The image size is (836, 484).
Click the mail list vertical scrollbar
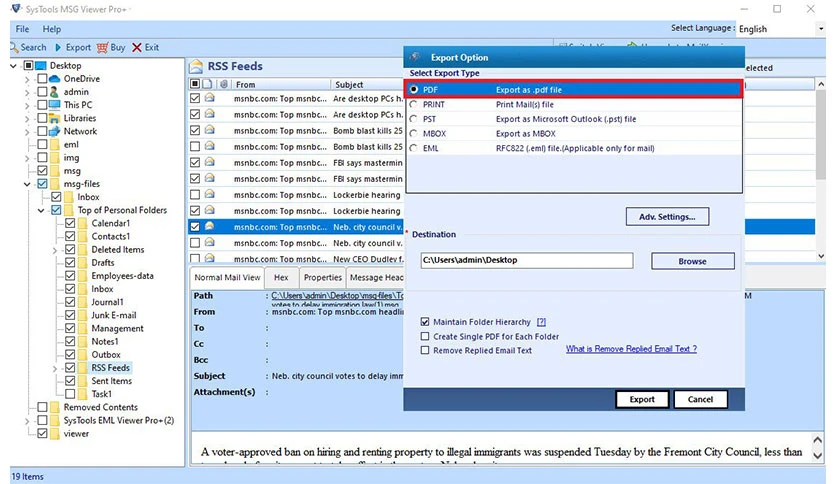click(x=821, y=135)
